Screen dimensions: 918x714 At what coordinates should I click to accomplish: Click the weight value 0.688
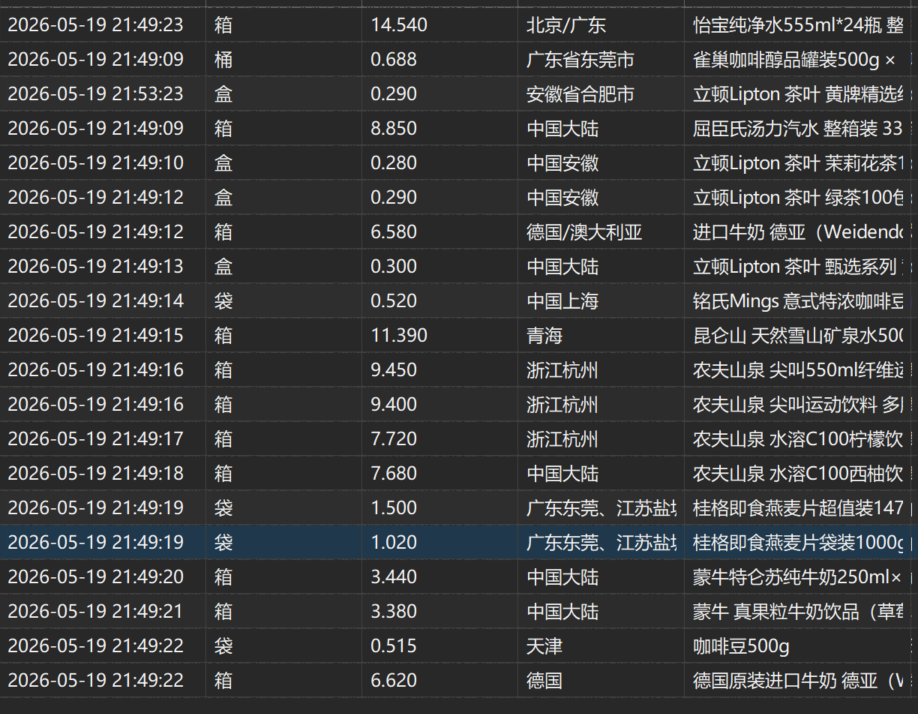pyautogui.click(x=393, y=60)
